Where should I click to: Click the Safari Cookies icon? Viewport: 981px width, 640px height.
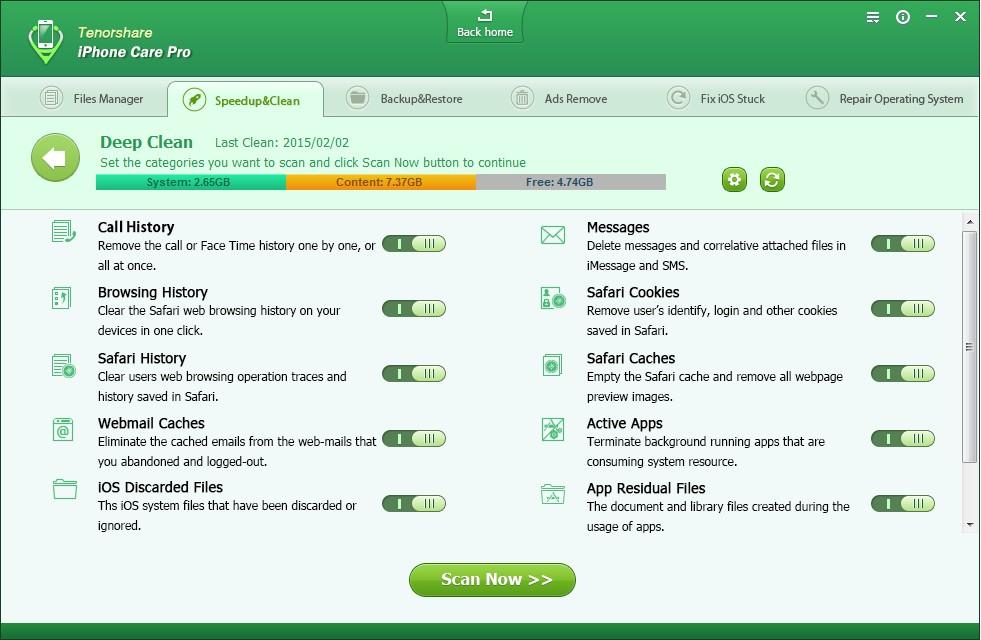click(553, 298)
